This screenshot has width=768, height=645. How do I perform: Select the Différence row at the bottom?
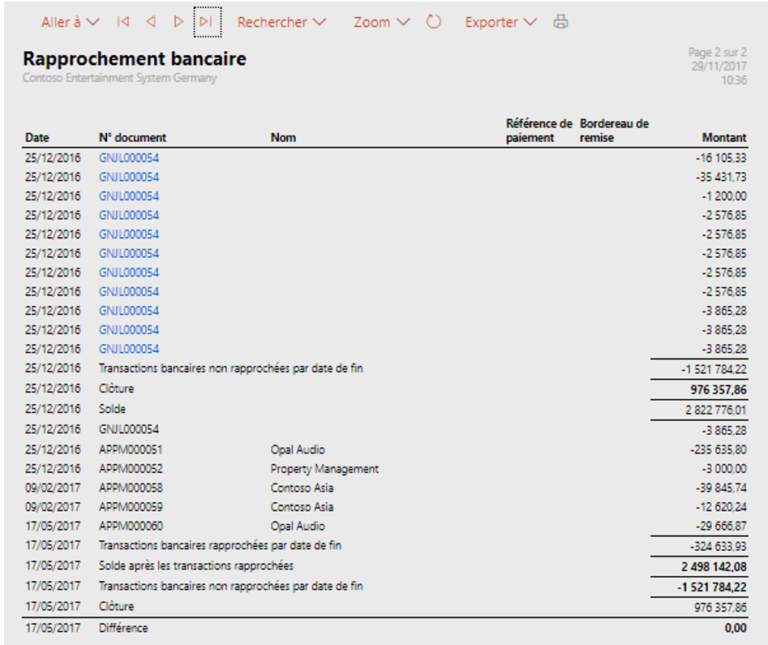[x=123, y=628]
